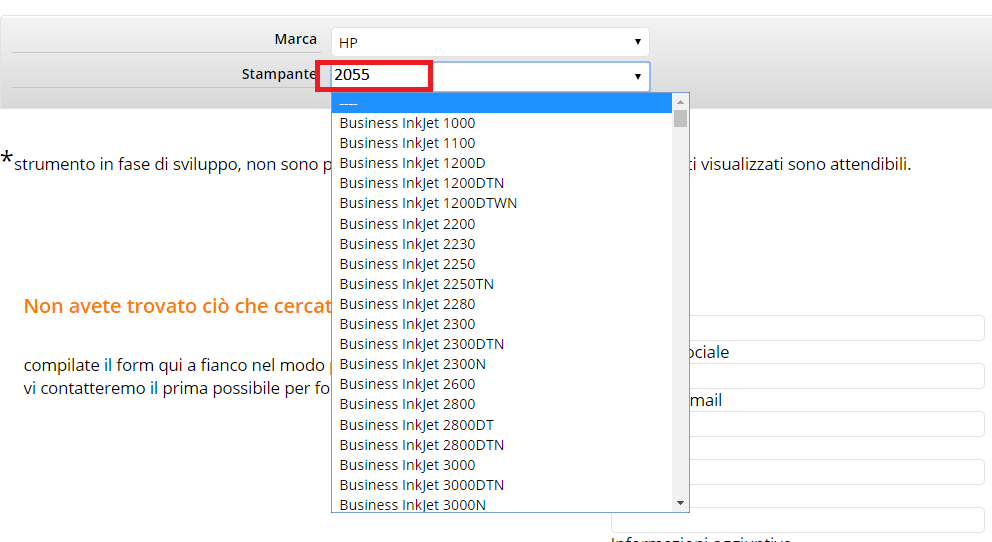Image resolution: width=992 pixels, height=542 pixels.
Task: Pick Business InkJet 2300DTN from list
Action: coord(422,344)
